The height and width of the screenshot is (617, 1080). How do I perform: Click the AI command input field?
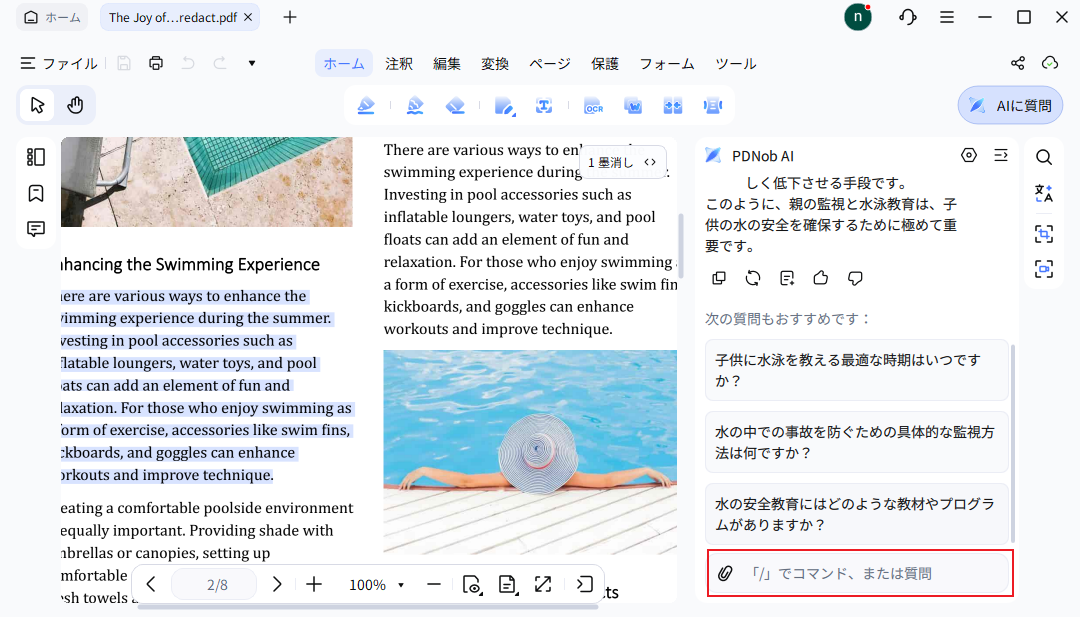click(x=870, y=573)
